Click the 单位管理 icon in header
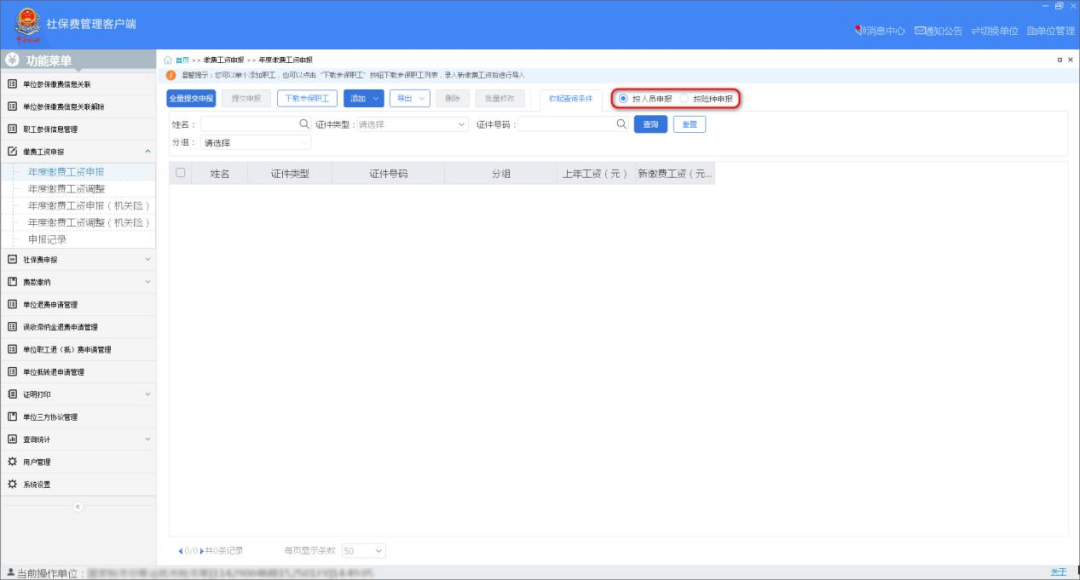The height and width of the screenshot is (580, 1080). [1031, 31]
